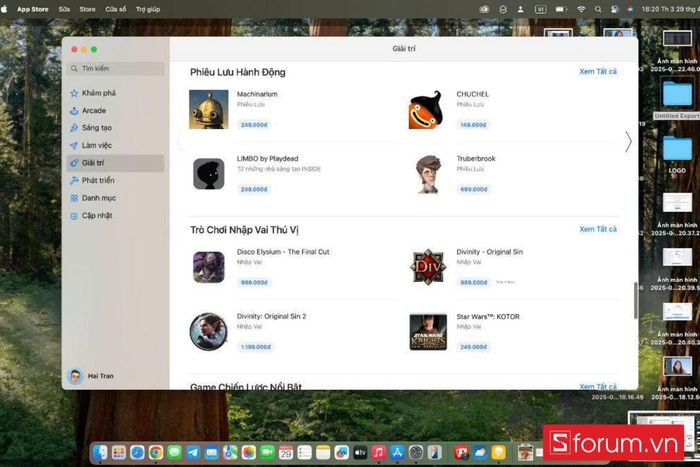Buy Machinarium for 249.000đ
Screen dimensions: 700x467
pos(254,125)
